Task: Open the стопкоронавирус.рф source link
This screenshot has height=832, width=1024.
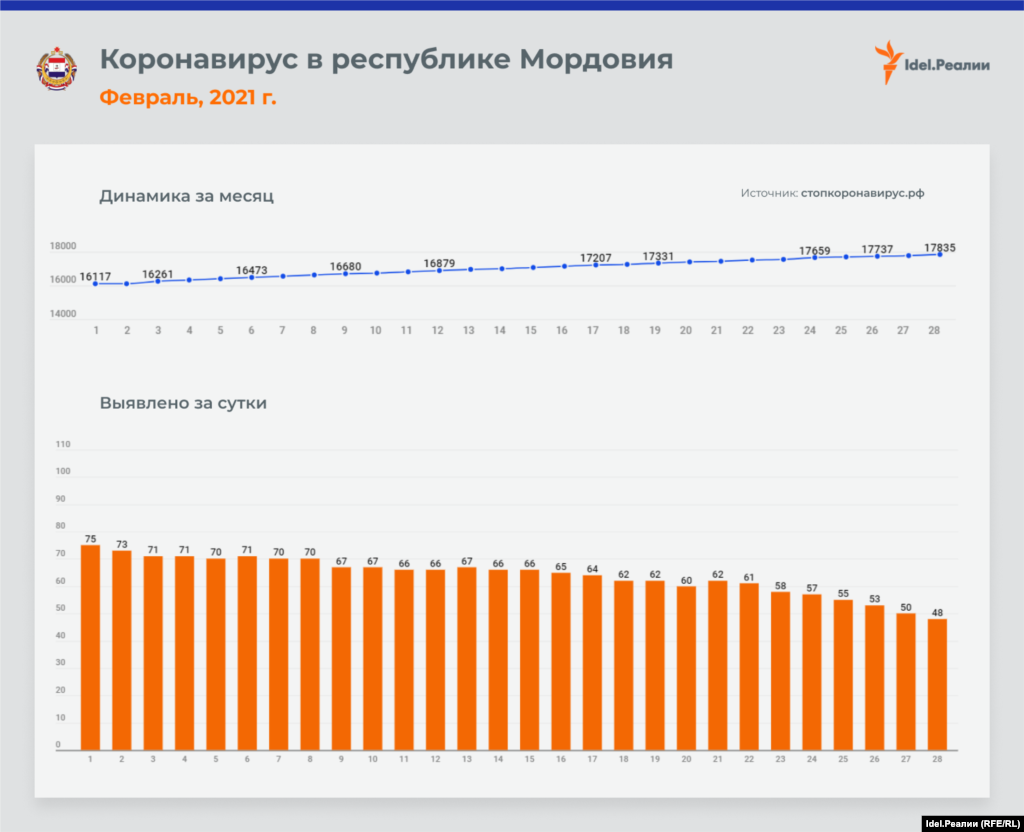Action: [x=862, y=194]
